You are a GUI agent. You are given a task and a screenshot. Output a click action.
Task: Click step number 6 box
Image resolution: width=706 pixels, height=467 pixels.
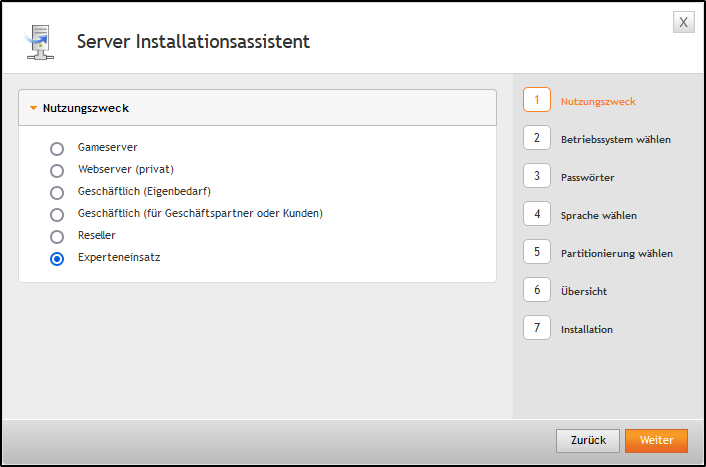(x=537, y=290)
